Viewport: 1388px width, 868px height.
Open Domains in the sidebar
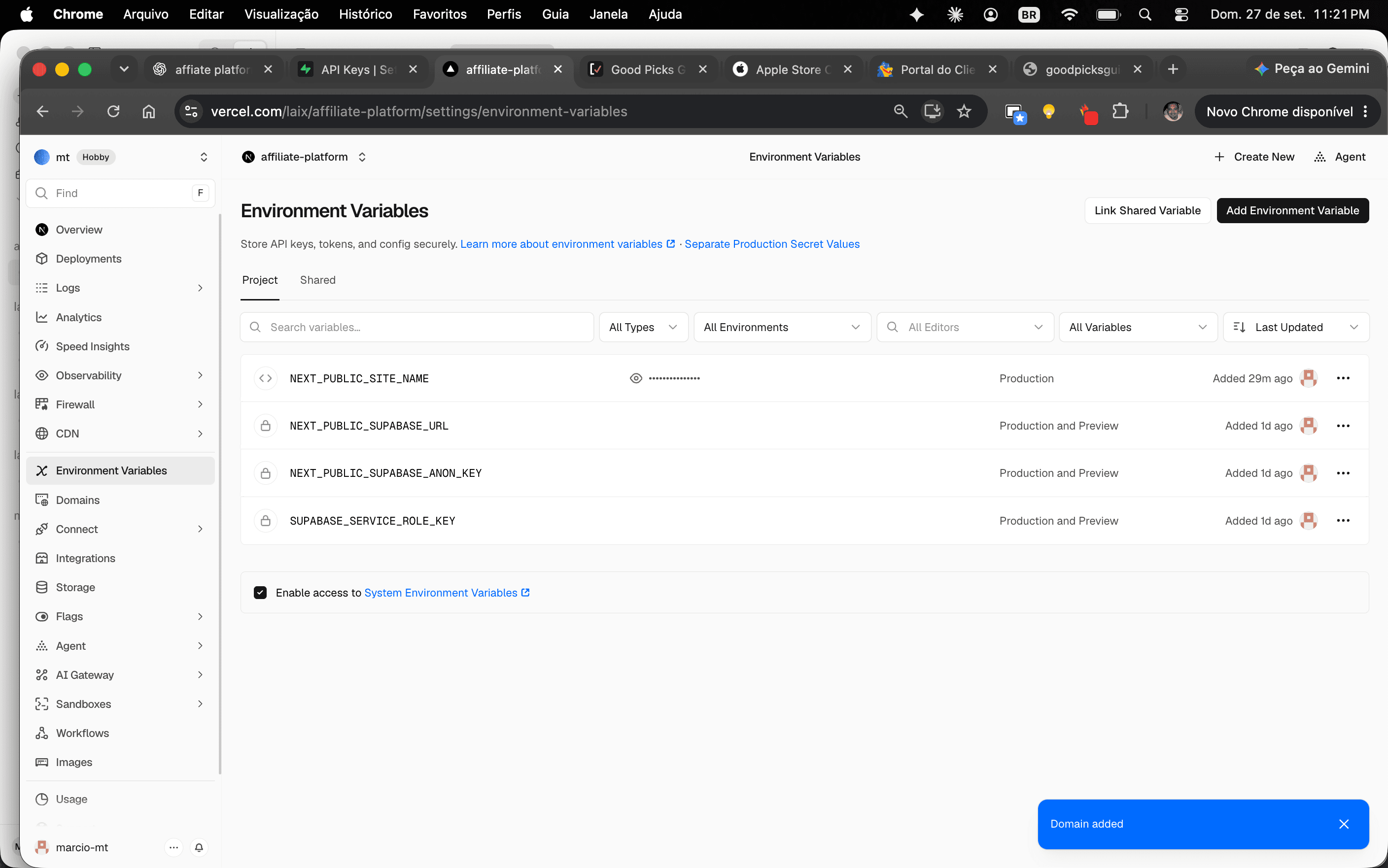pos(121,500)
